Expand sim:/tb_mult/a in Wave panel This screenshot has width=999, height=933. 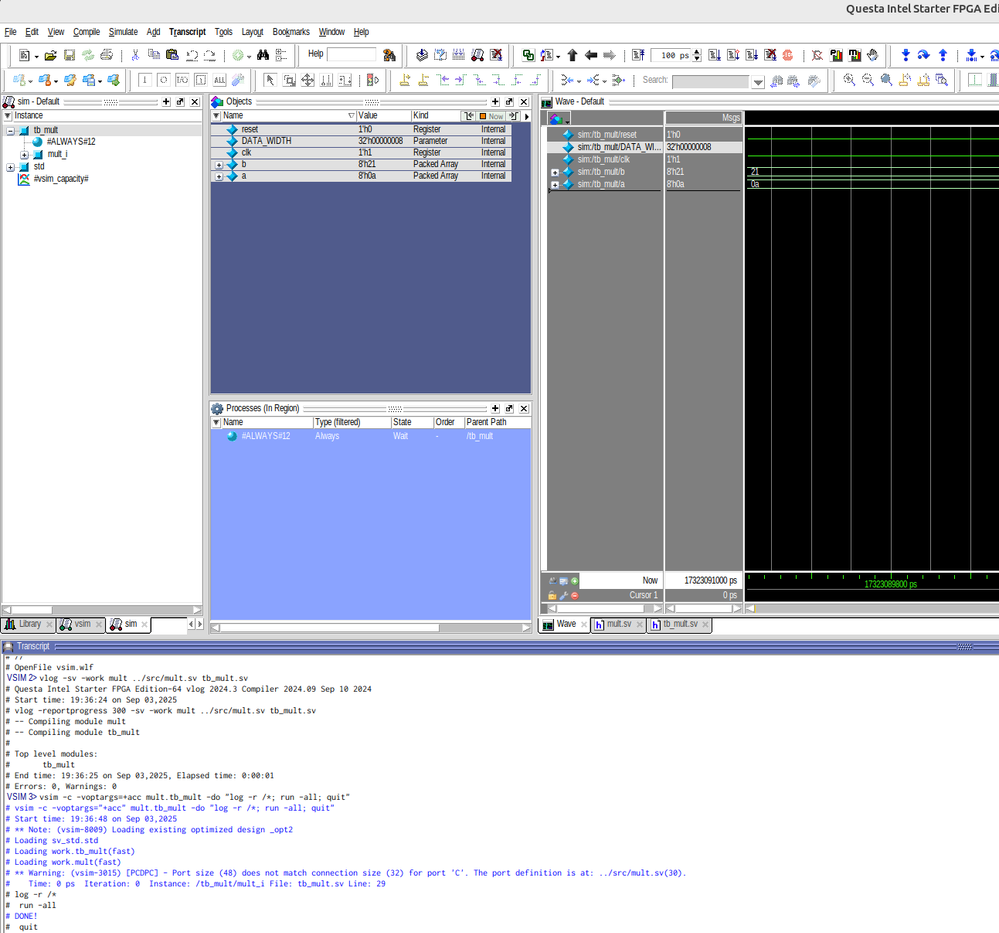tap(555, 184)
